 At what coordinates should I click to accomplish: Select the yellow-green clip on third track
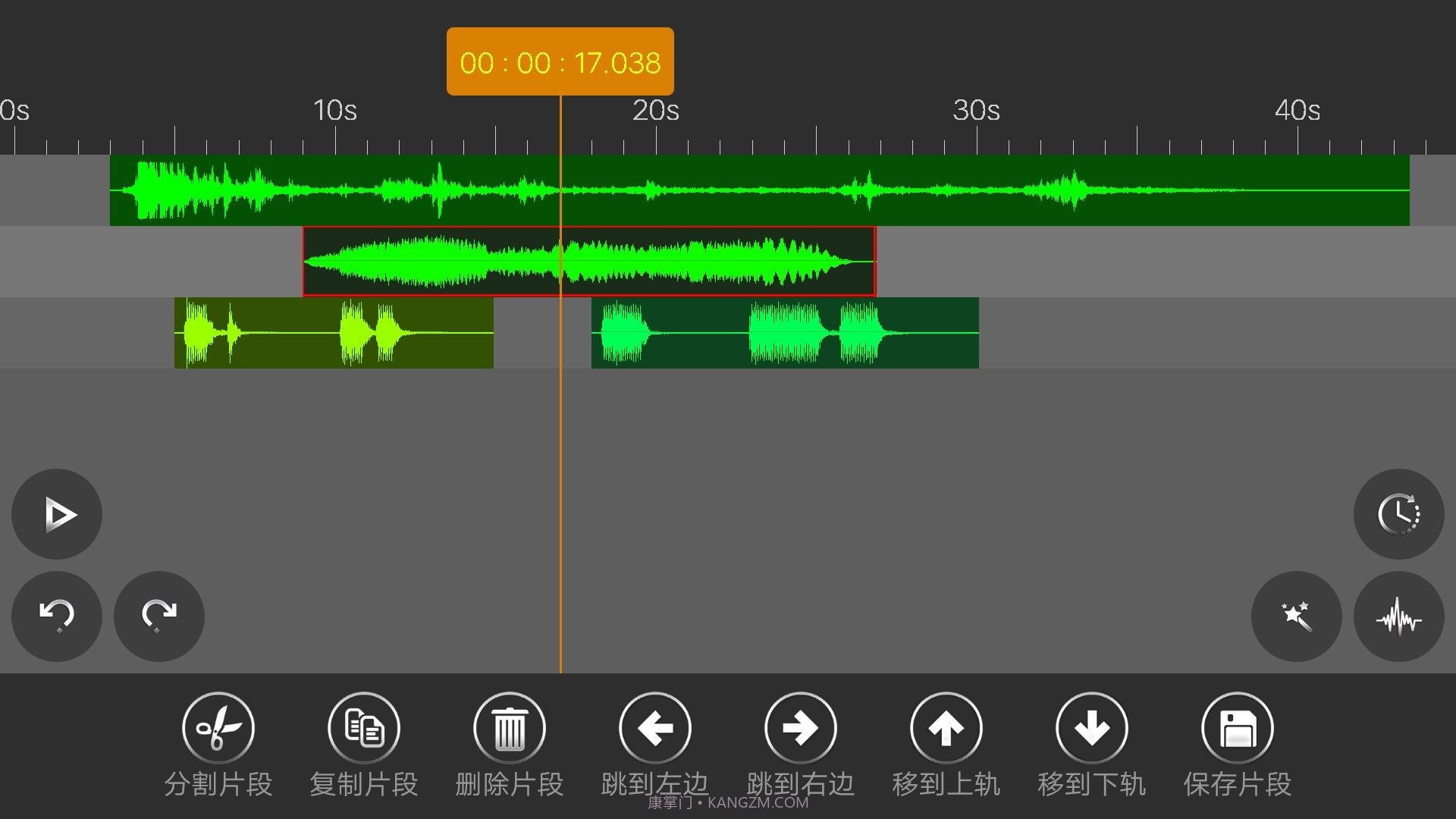(334, 333)
